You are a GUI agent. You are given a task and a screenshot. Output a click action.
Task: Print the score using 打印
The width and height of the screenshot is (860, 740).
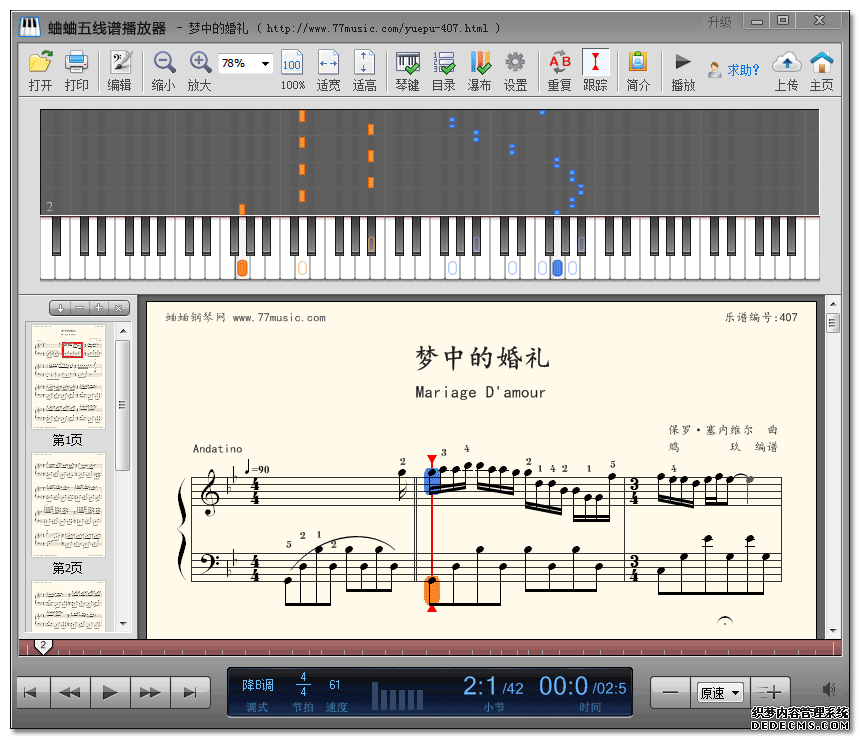[76, 70]
